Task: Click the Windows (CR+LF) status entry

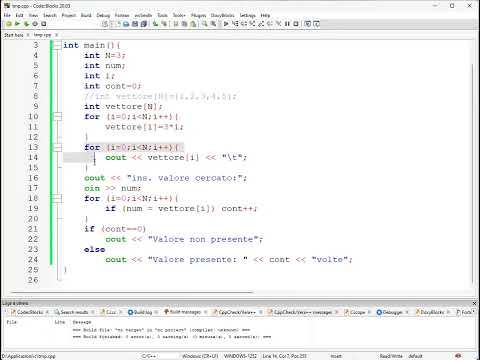Action: click(200, 356)
